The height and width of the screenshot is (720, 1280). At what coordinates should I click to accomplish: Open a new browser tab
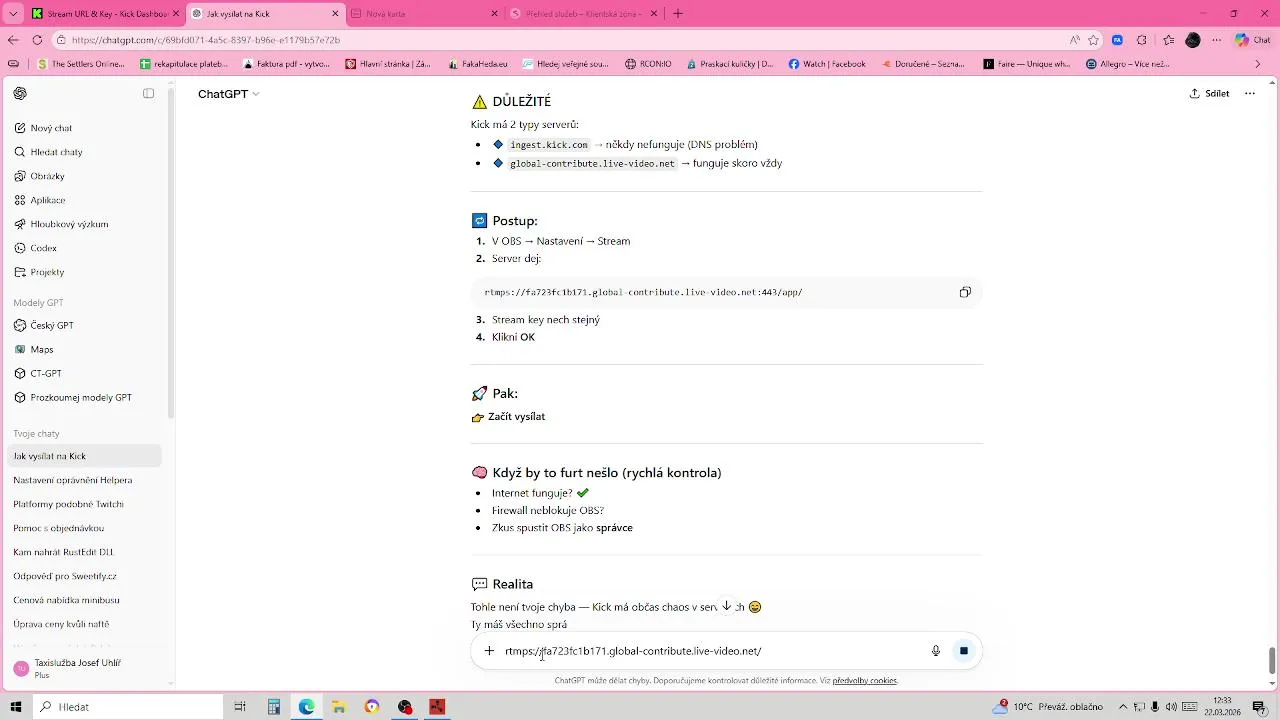coord(678,14)
